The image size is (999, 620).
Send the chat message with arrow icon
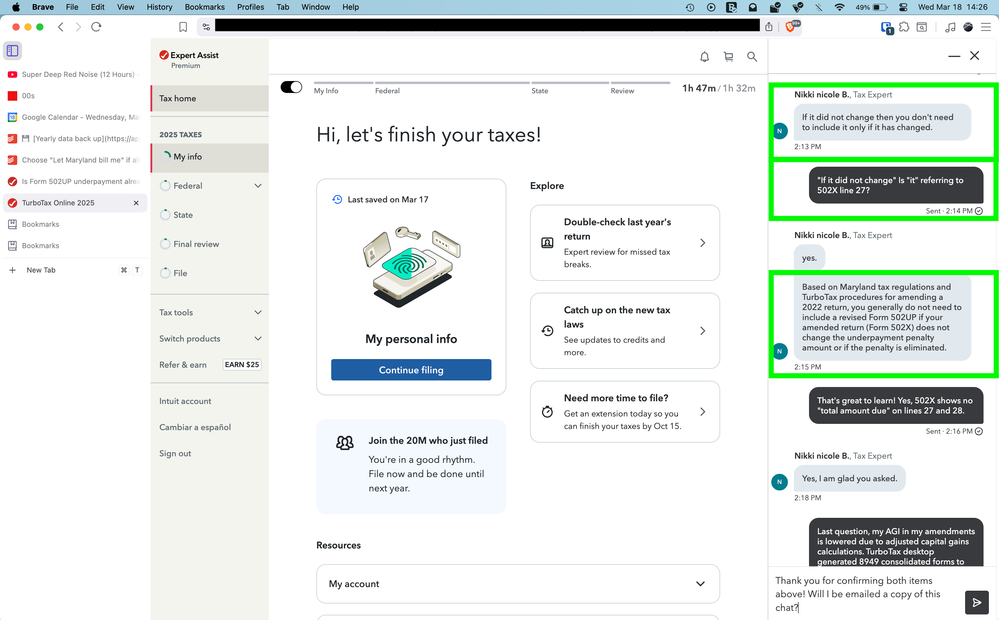pyautogui.click(x=977, y=602)
